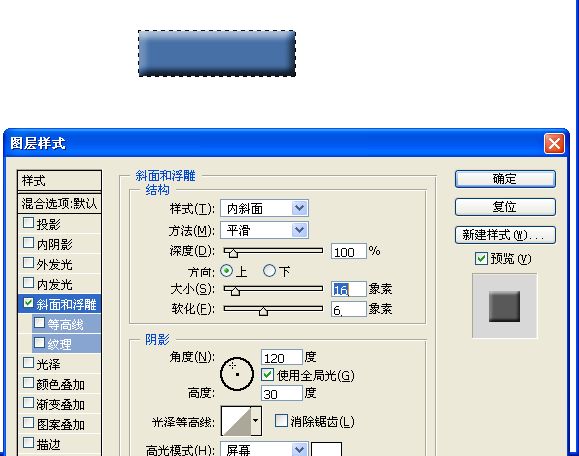Click the 确定 button
The width and height of the screenshot is (579, 456).
click(x=505, y=179)
